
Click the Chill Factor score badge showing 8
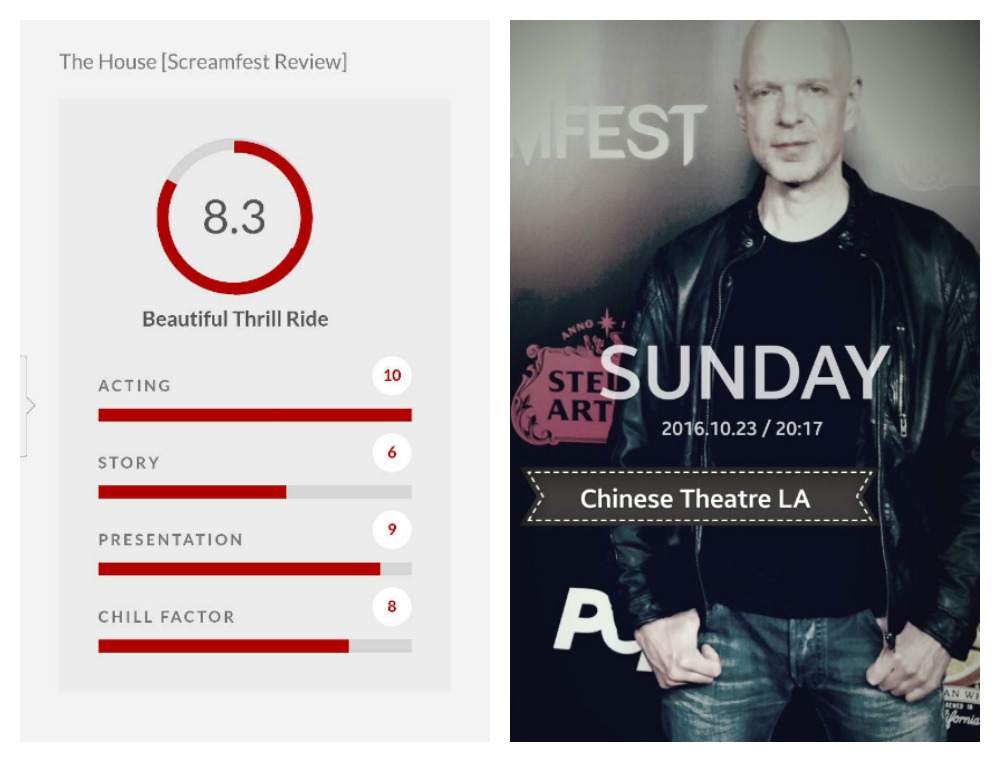click(x=392, y=607)
